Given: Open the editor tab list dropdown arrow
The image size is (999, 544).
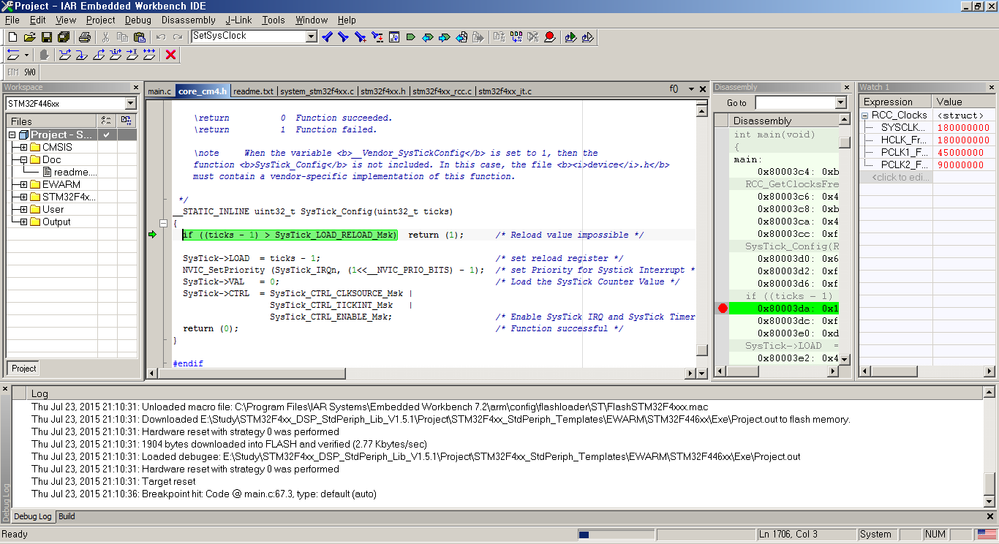Looking at the screenshot, I should tap(691, 89).
